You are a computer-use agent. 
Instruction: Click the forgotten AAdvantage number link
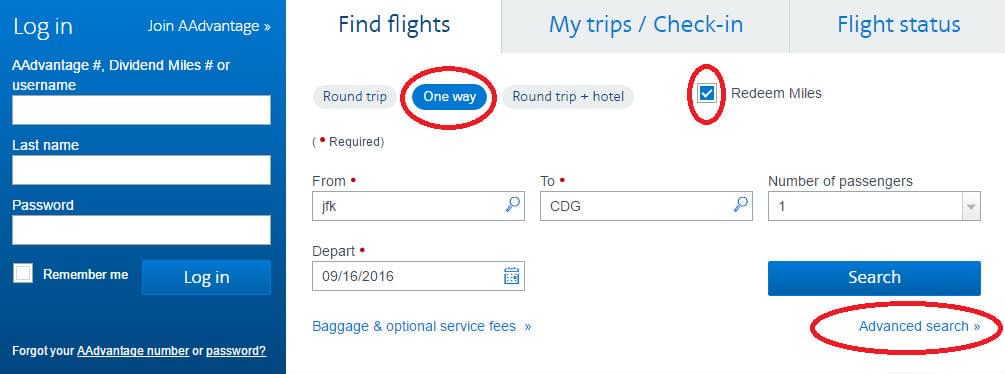click(133, 351)
